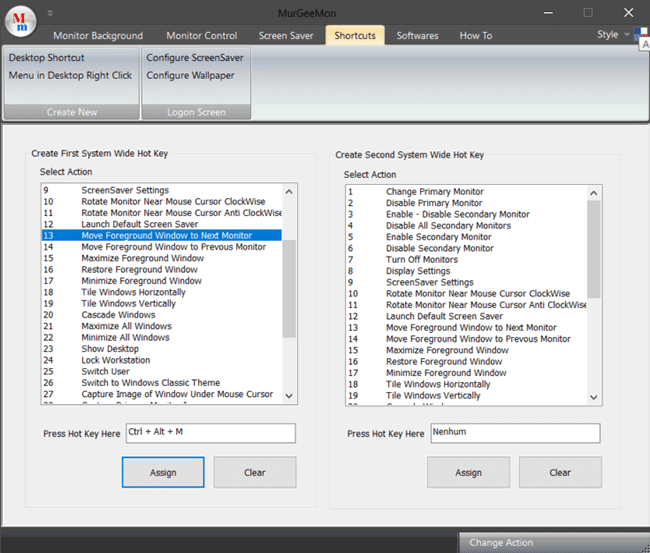Open the Style dropdown menu

612,35
